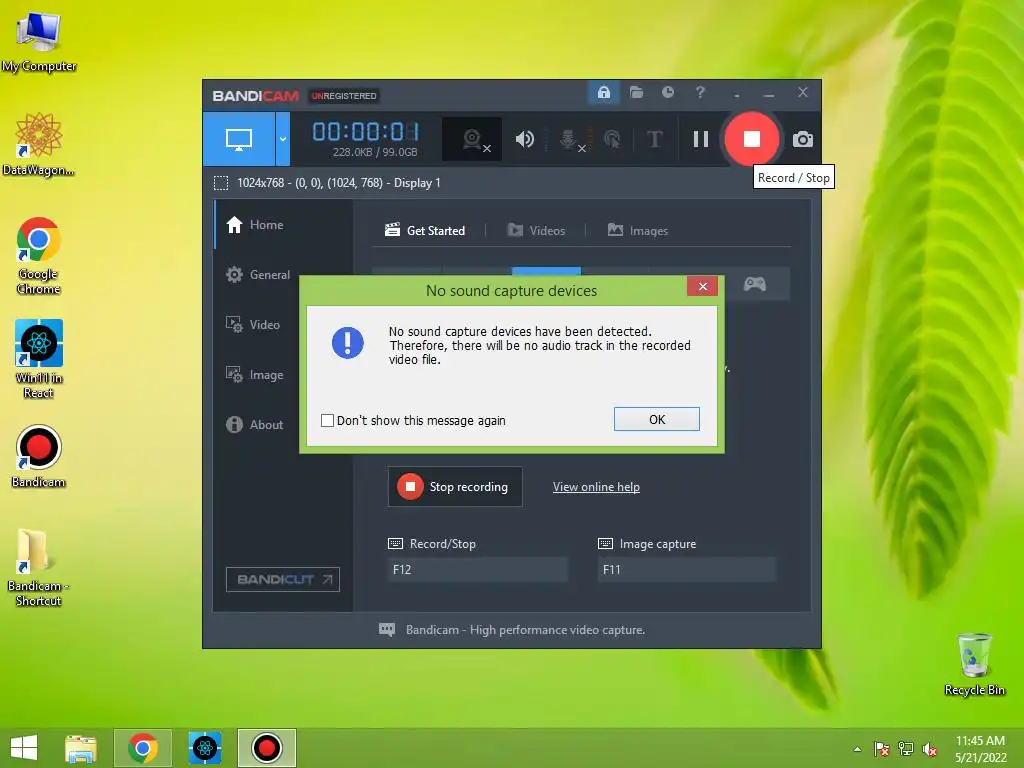
Task: Switch to the Images tab
Action: tap(637, 231)
